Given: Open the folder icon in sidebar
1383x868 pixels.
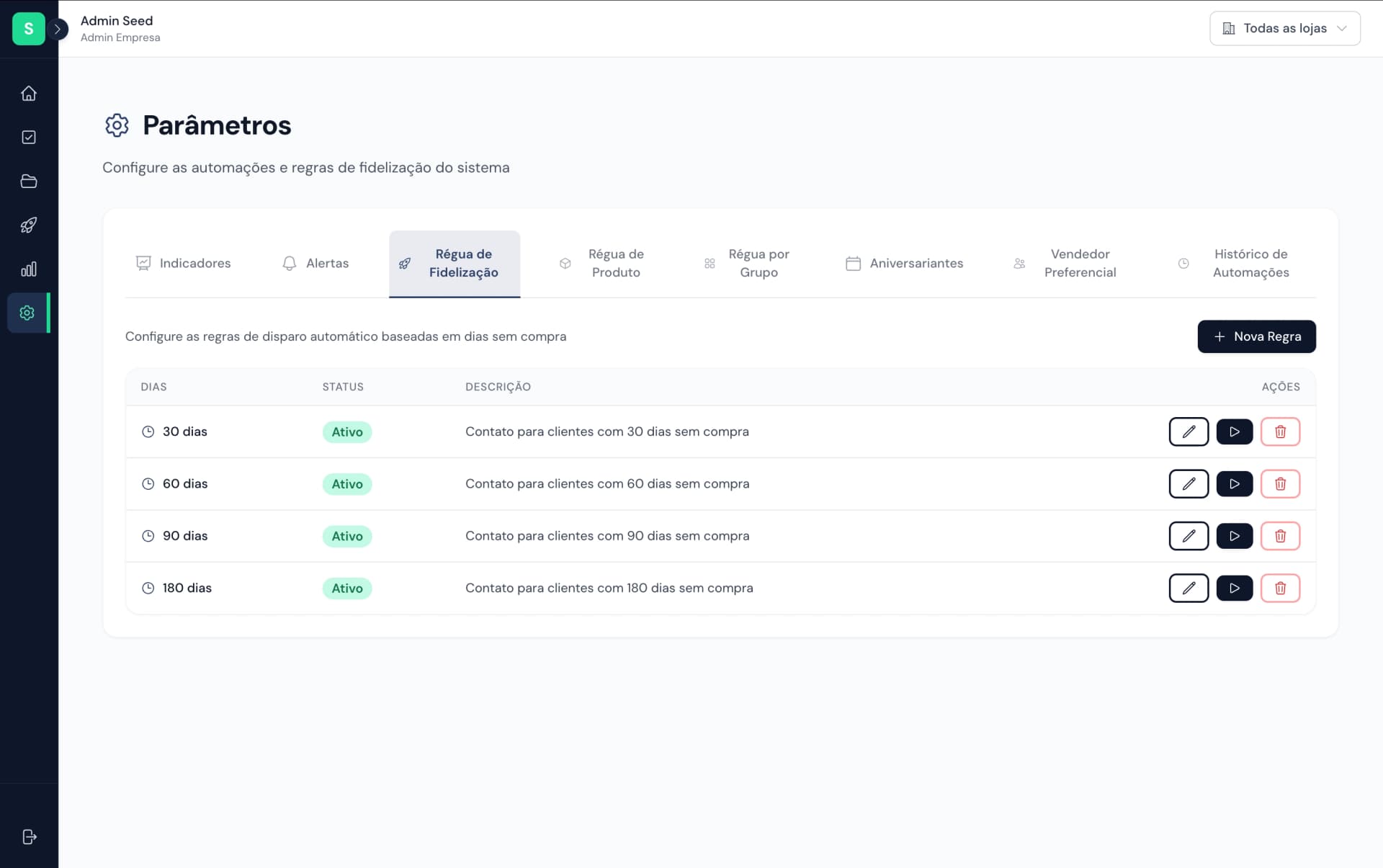Looking at the screenshot, I should [29, 182].
